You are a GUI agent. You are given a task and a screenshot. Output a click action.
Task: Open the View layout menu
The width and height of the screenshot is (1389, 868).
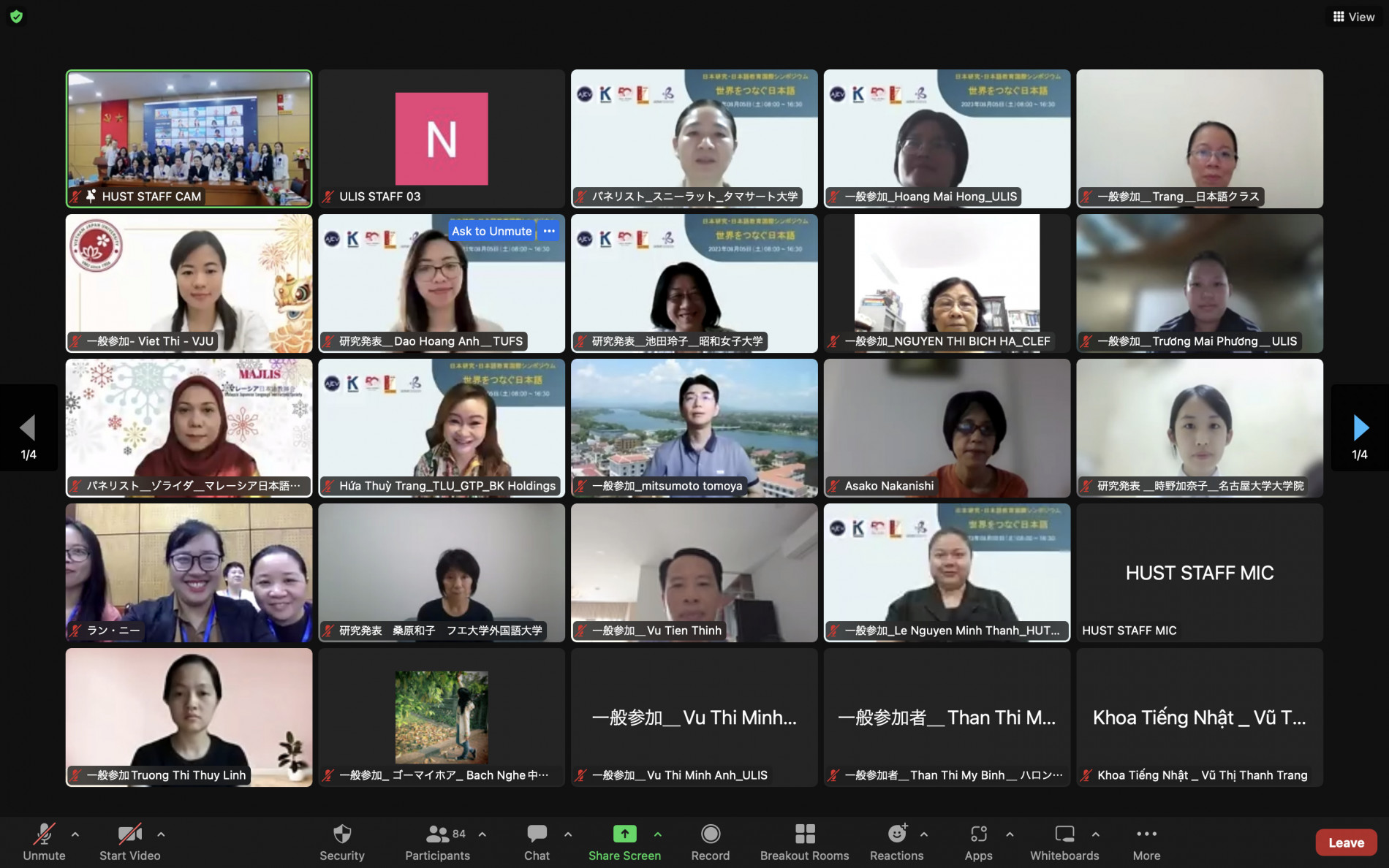pos(1353,17)
